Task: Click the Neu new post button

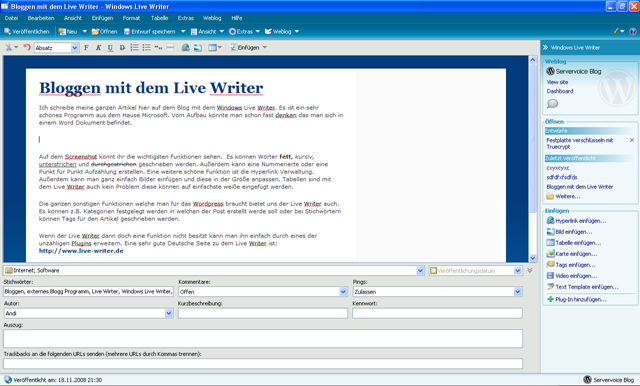Action: 68,31
